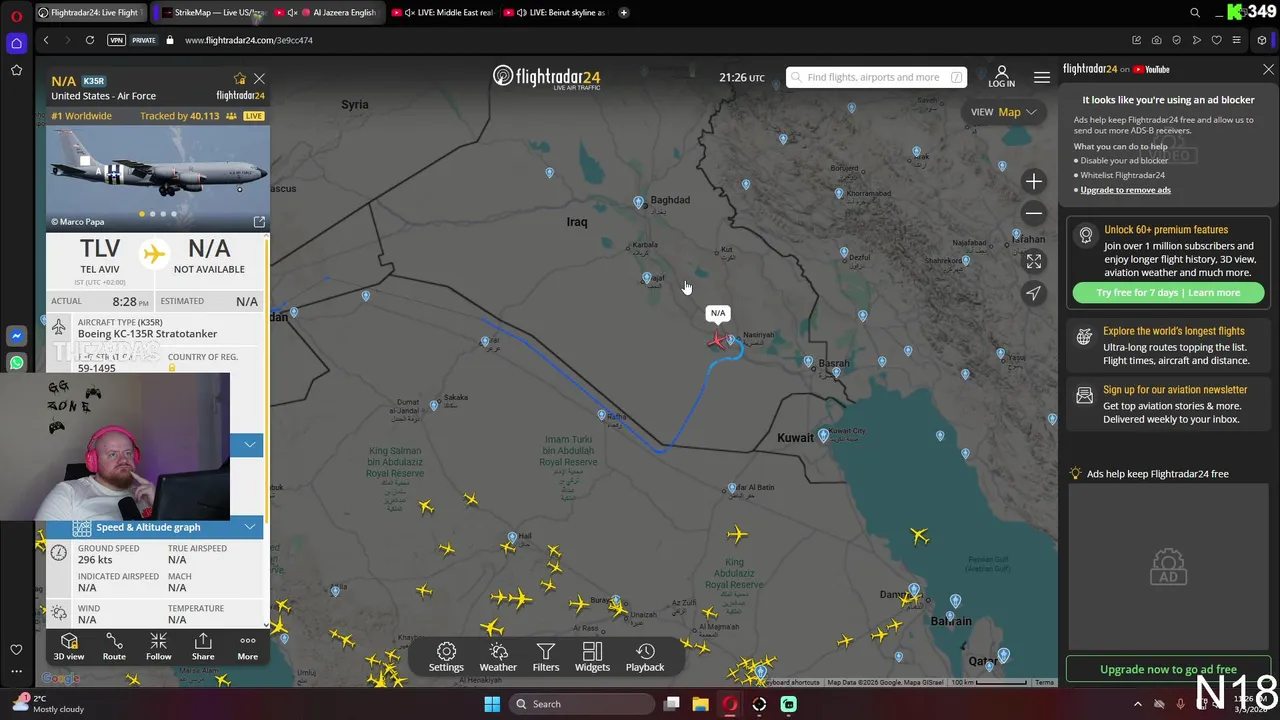Screen dimensions: 1280x720
Task: Open the Widgets panel
Action: tap(592, 657)
